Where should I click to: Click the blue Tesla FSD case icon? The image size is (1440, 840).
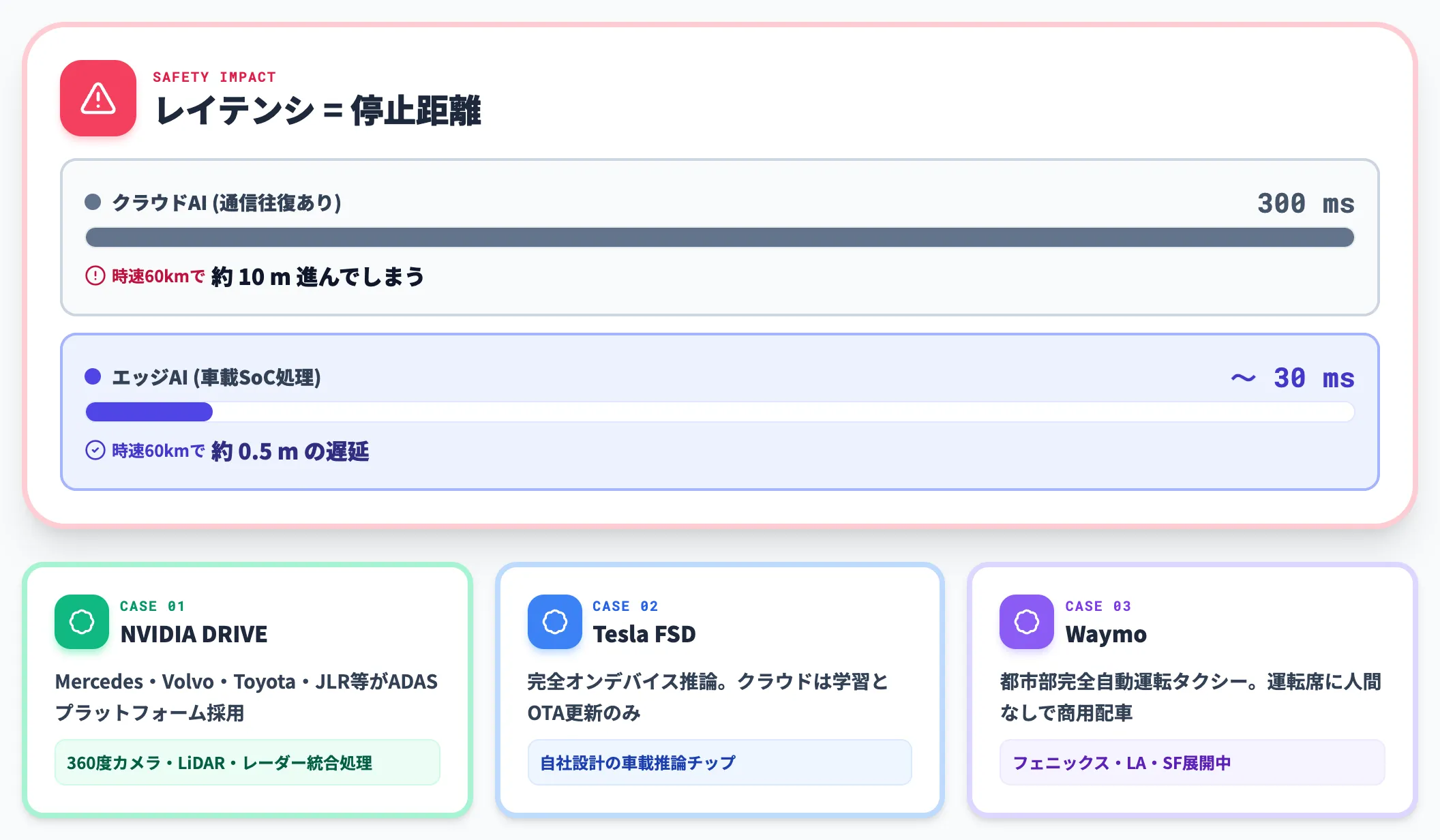pyautogui.click(x=555, y=622)
